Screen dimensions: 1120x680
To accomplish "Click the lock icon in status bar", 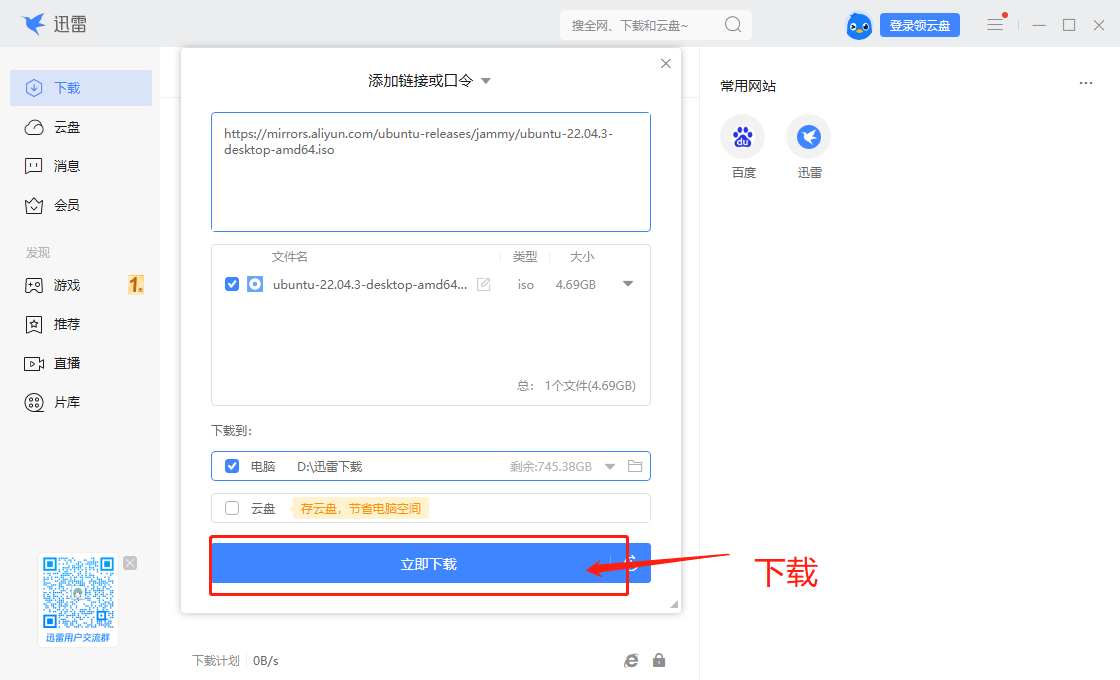I will 659,661.
